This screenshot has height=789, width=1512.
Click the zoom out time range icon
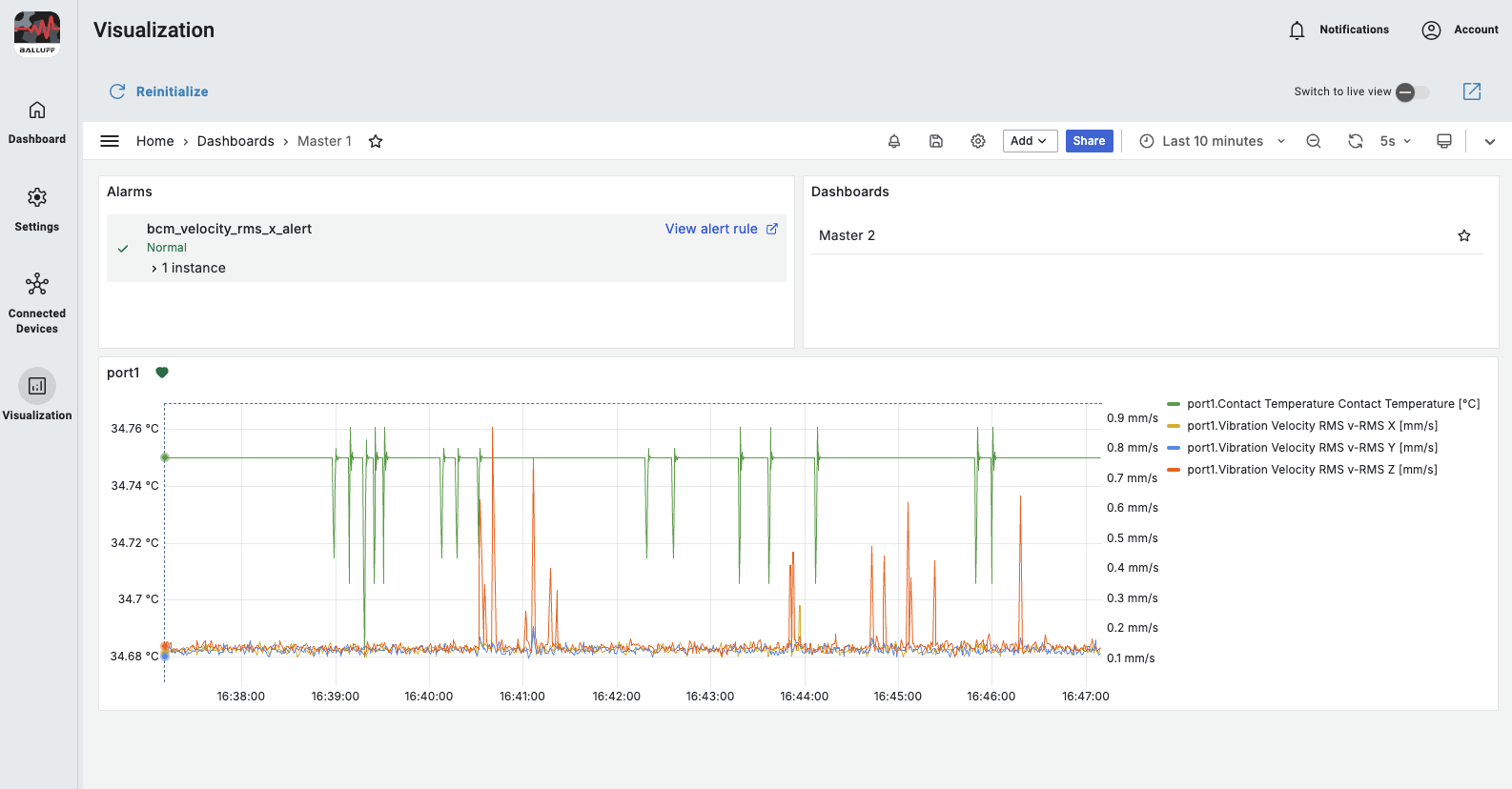(1314, 141)
